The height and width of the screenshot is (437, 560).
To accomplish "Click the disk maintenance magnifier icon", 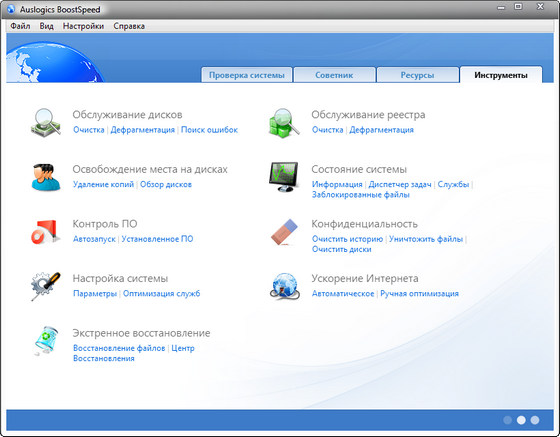I will 46,122.
